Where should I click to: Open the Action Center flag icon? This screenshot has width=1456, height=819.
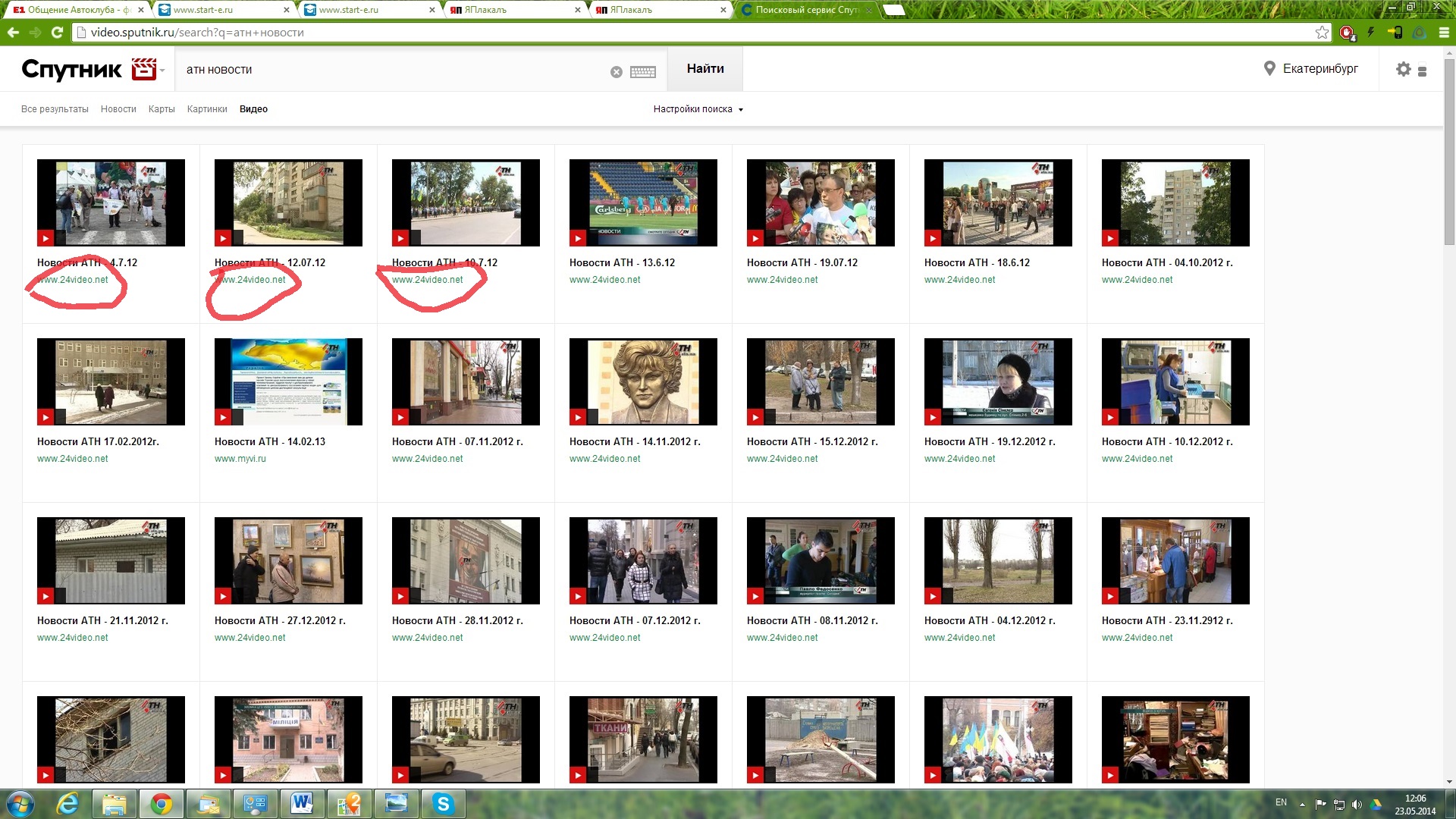pyautogui.click(x=1320, y=804)
